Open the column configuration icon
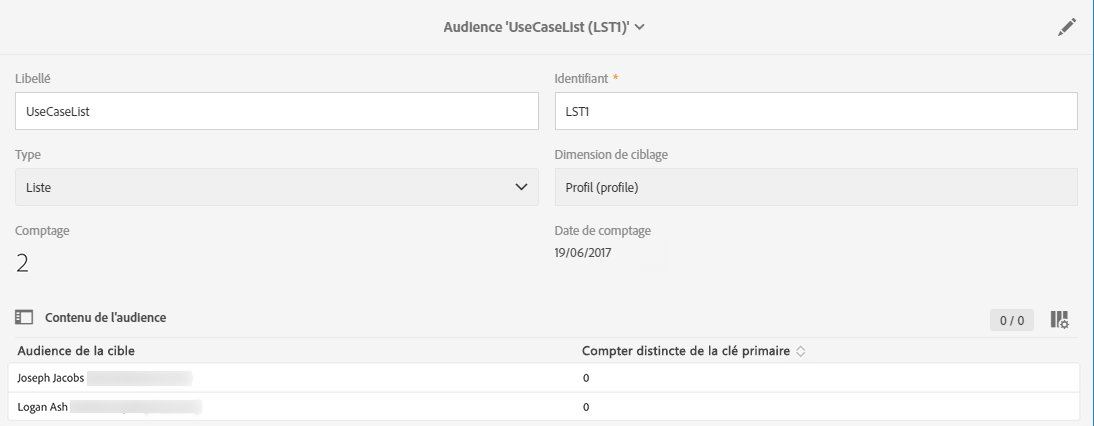Screen dimensions: 1094x426 (x=1059, y=319)
